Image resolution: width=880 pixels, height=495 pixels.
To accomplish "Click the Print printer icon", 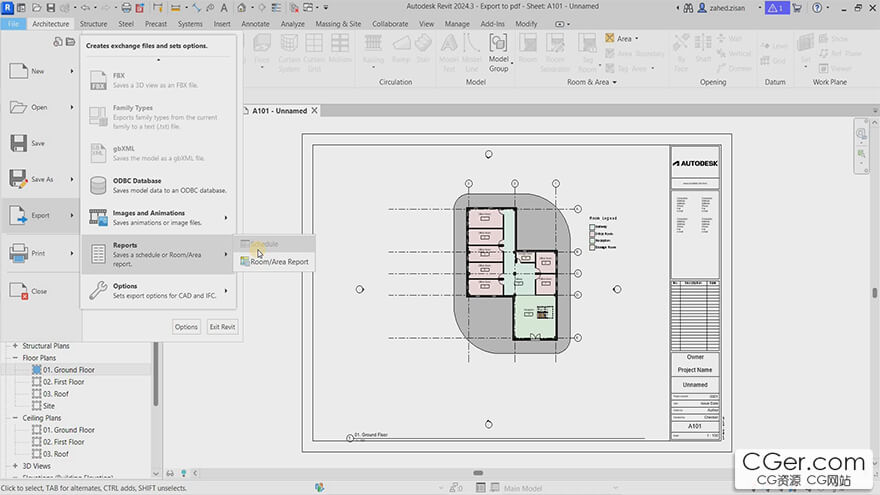I will [18, 254].
